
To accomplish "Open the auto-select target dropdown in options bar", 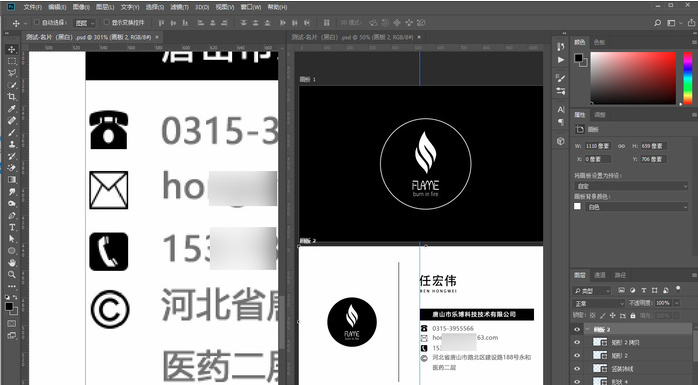I will [x=85, y=23].
